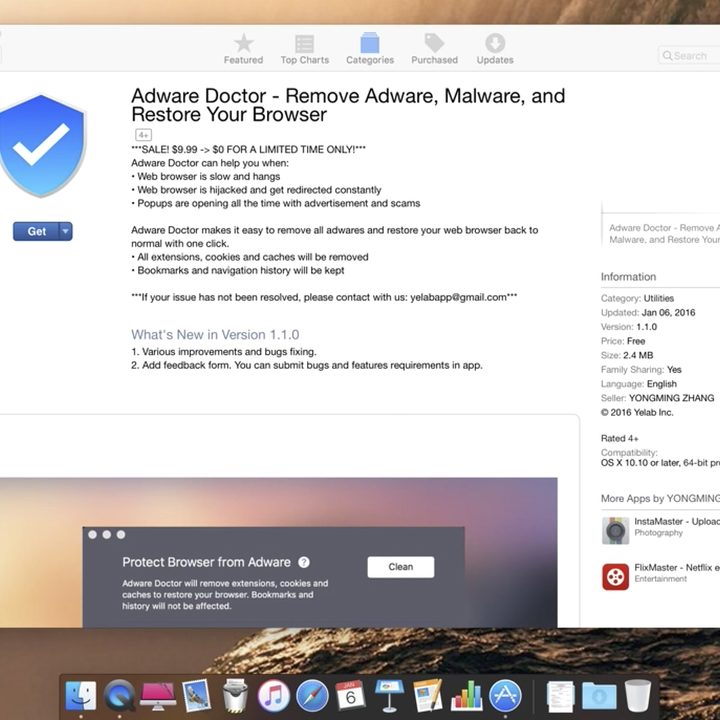Open the FlixMaster app icon

[x=615, y=577]
